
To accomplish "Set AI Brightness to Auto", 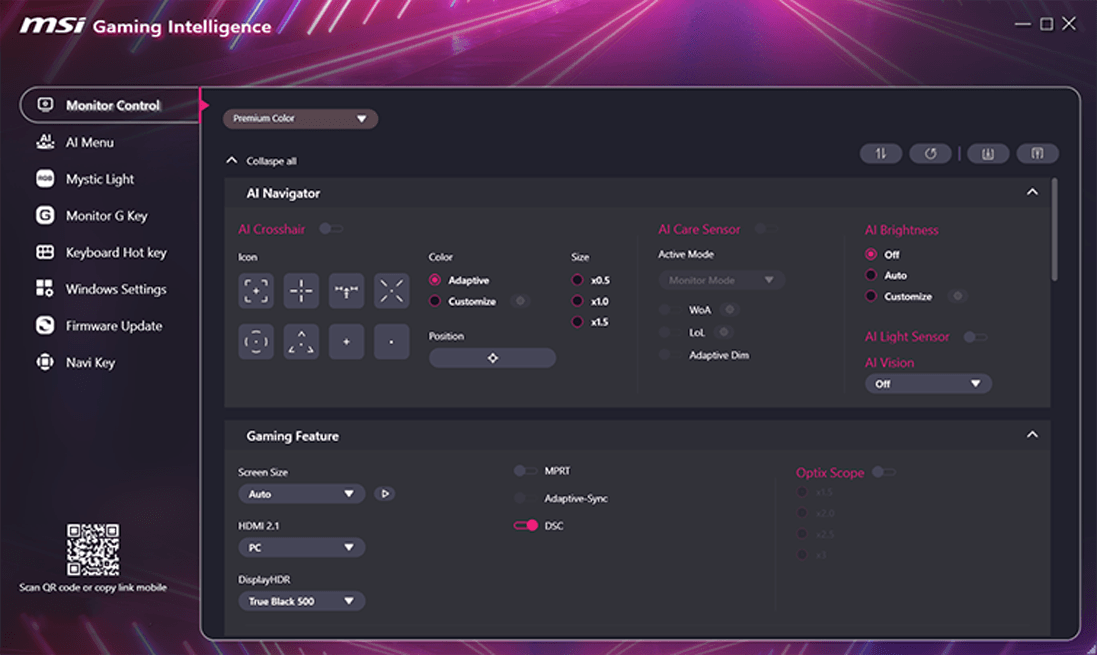I will click(871, 275).
